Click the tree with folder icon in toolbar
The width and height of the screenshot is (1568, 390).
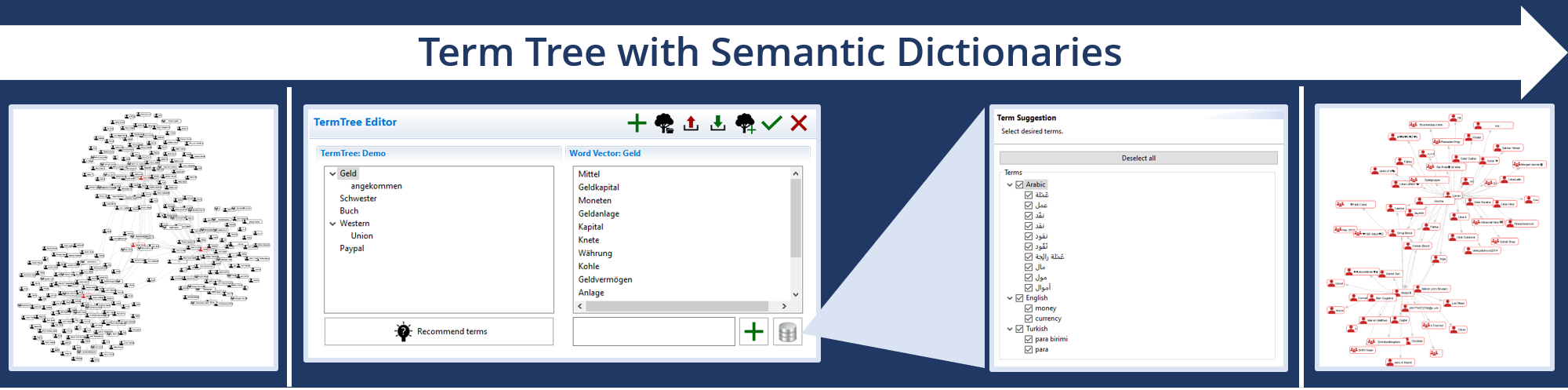point(664,123)
